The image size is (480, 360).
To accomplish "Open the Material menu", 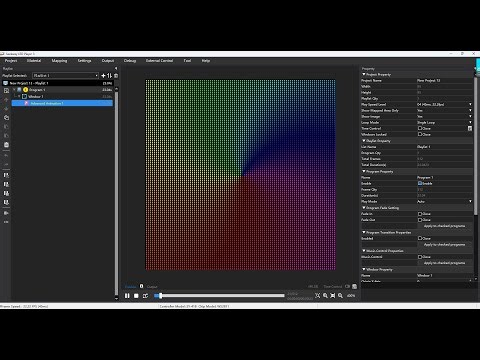I will 34,61.
